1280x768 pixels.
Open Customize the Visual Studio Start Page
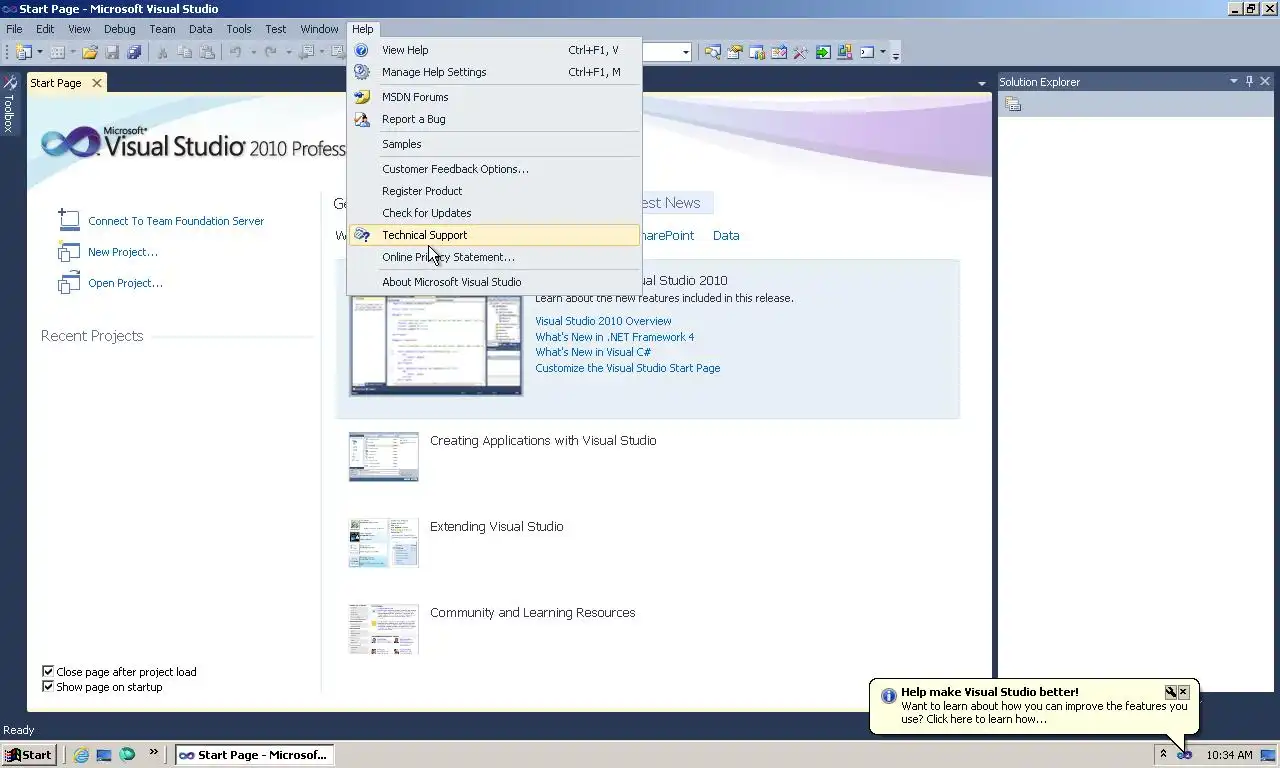click(x=627, y=368)
